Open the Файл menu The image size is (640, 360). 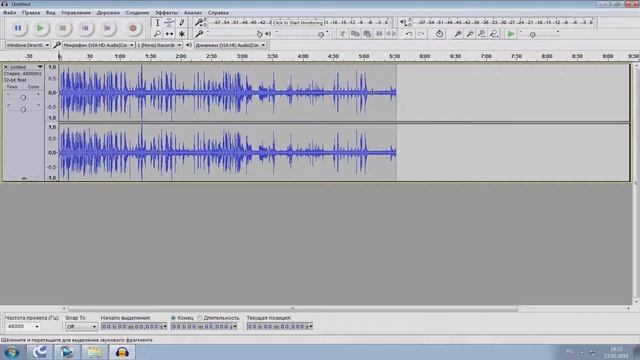tap(9, 13)
